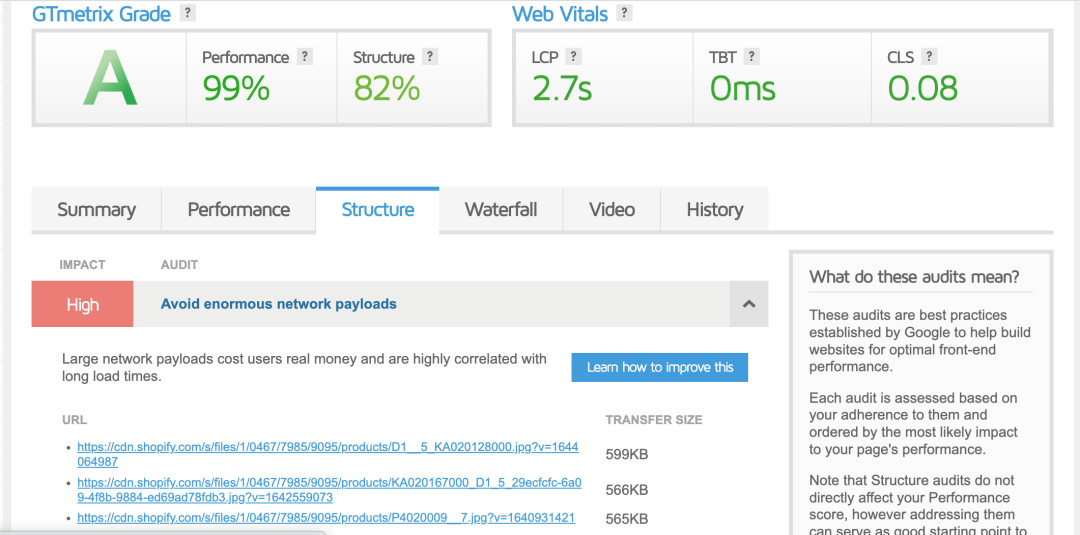Click the 565KB transfer size value
This screenshot has height=535, width=1080.
[x=627, y=518]
